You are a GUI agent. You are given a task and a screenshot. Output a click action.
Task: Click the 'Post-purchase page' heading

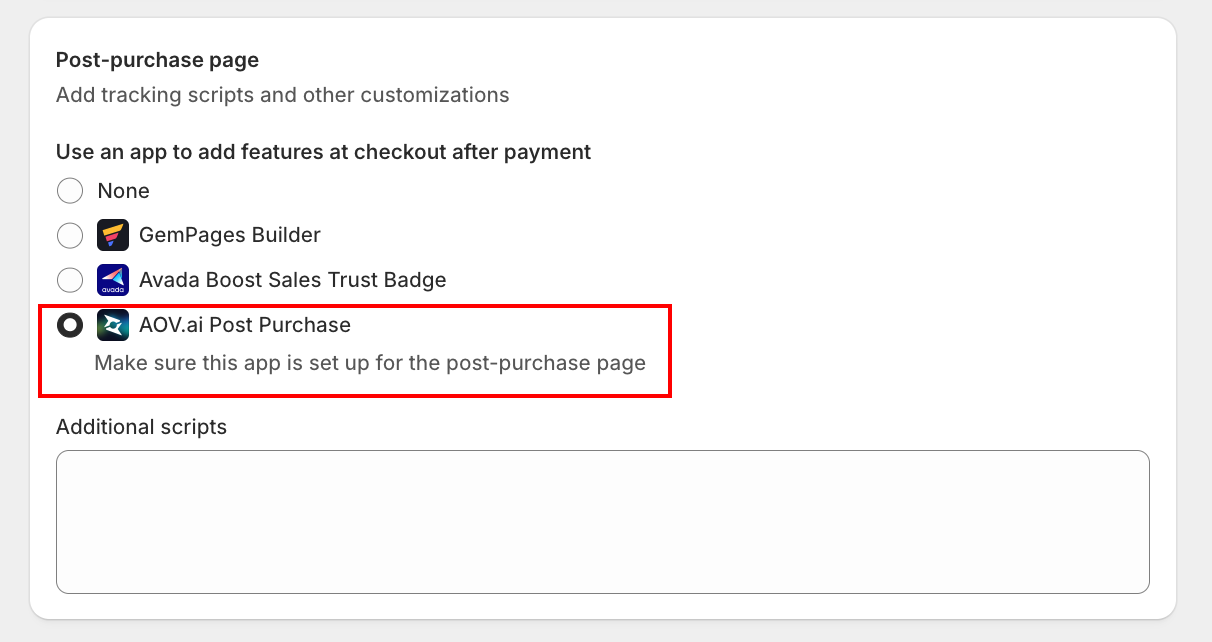(x=157, y=60)
